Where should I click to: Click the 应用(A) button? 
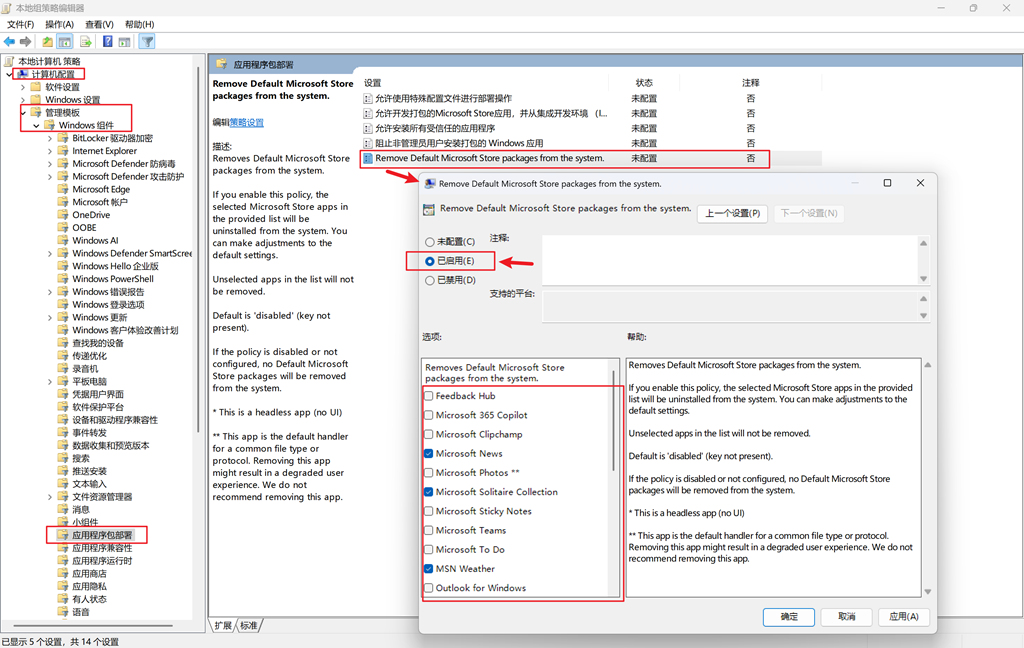904,617
